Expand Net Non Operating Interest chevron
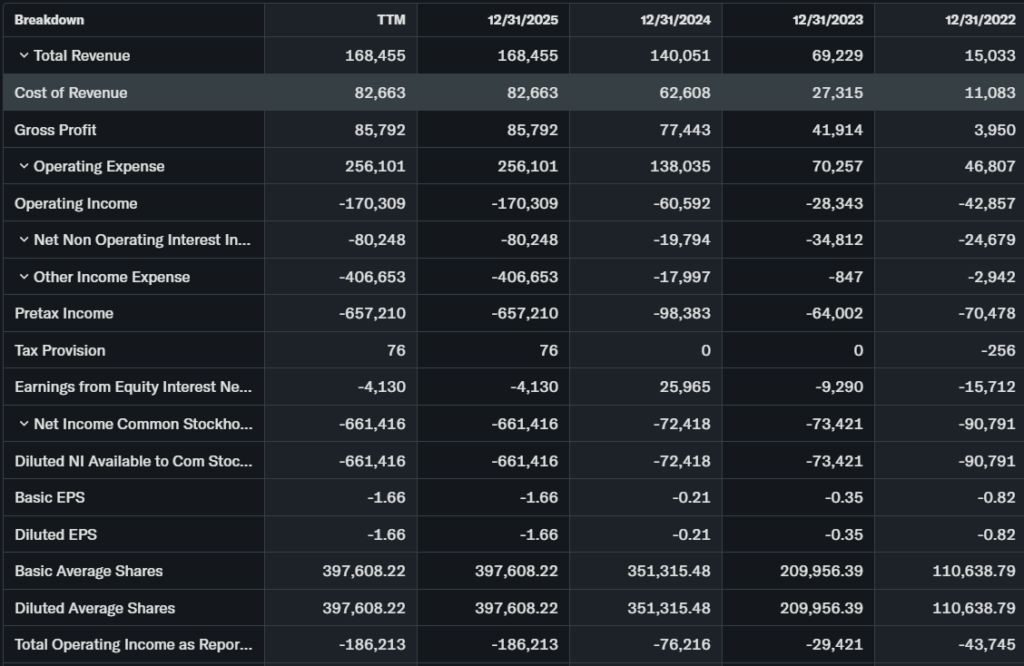This screenshot has width=1024, height=666. 23,240
